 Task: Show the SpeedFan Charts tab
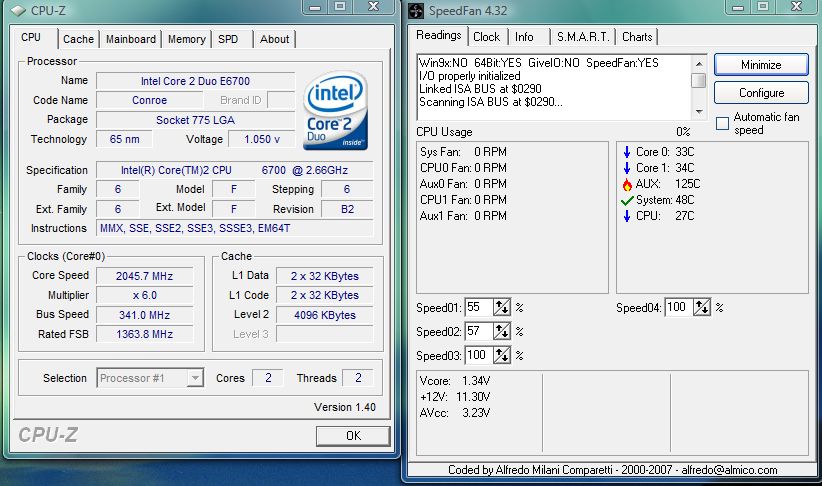click(637, 37)
